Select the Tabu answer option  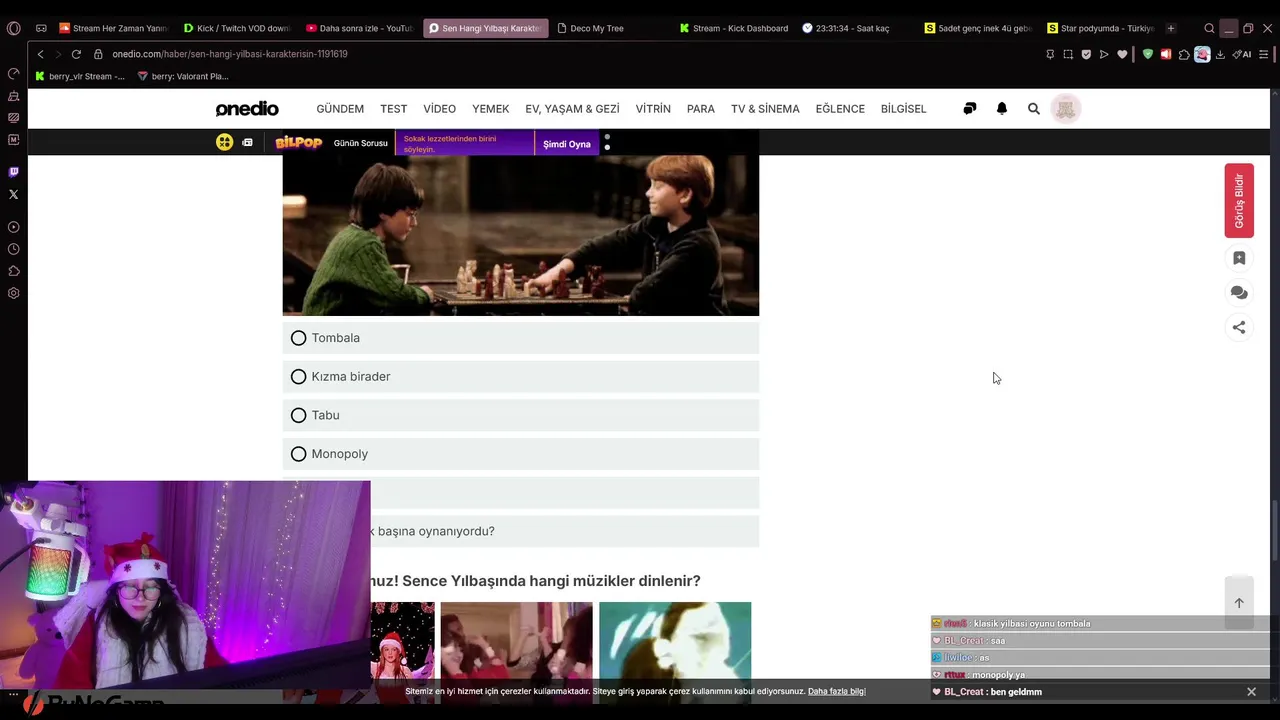tap(521, 415)
